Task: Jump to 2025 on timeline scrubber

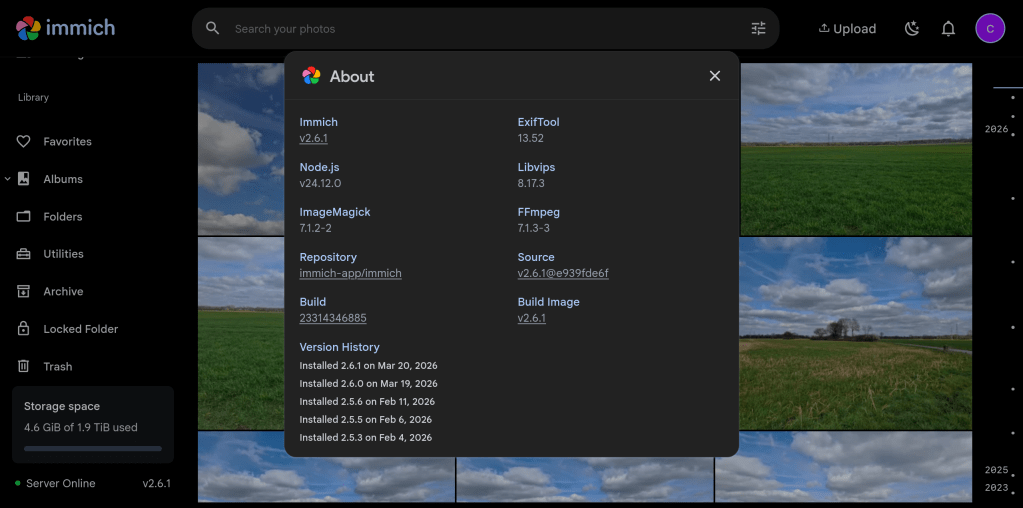Action: point(995,470)
